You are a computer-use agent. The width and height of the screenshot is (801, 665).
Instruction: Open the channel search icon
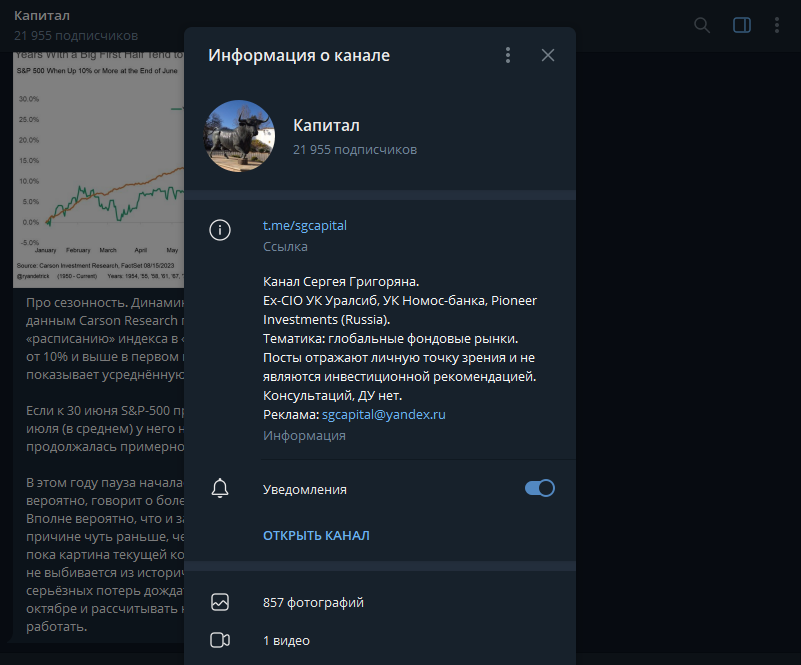pos(701,25)
